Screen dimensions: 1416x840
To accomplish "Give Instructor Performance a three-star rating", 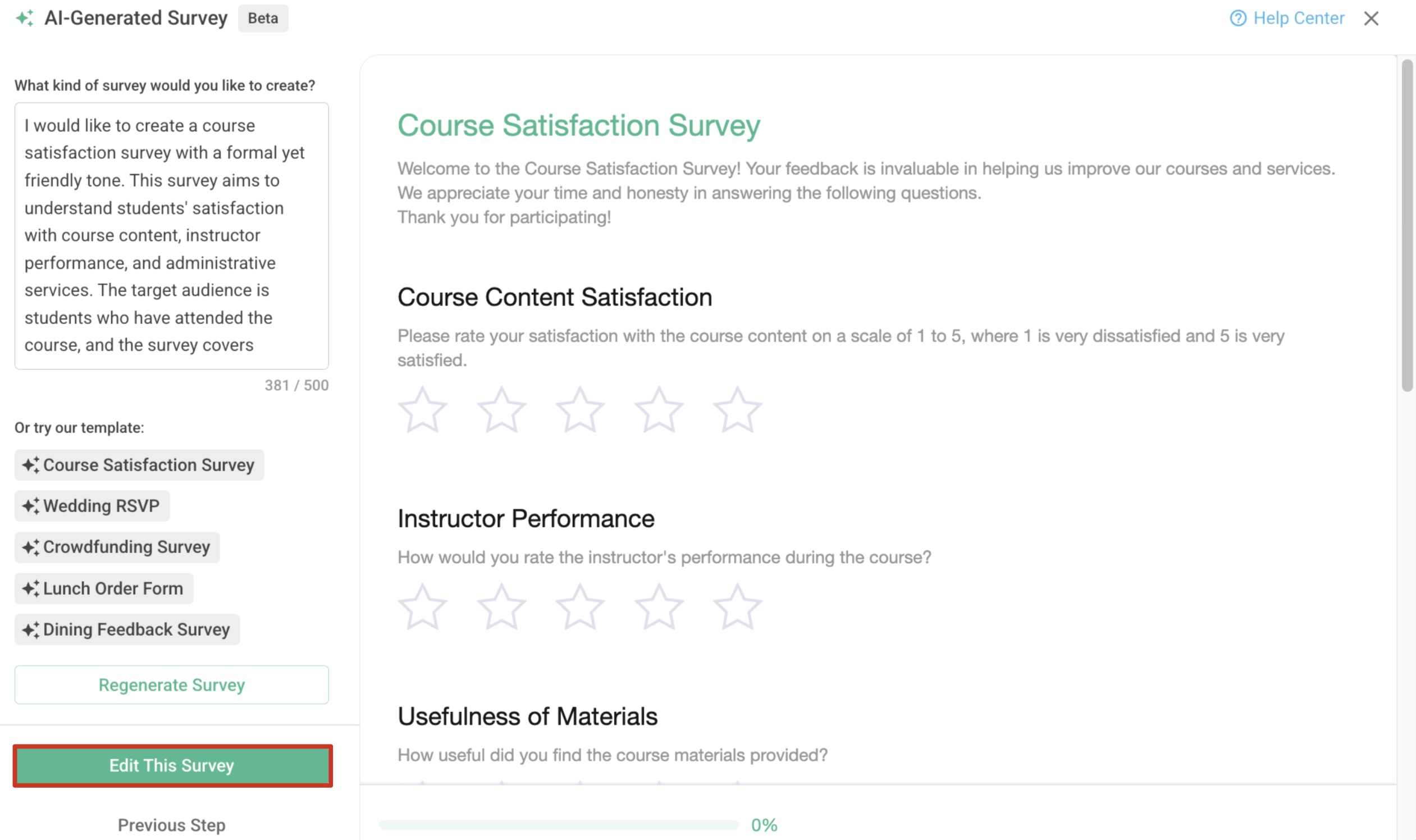I will point(580,606).
